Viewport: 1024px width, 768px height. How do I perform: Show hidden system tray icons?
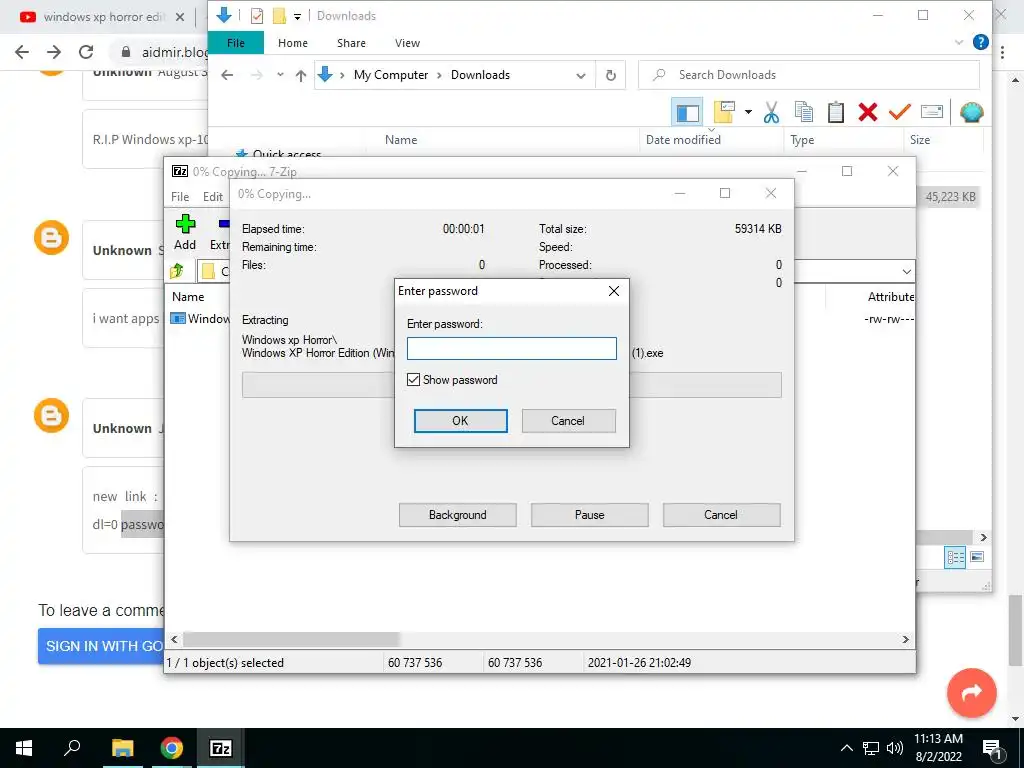tap(846, 748)
